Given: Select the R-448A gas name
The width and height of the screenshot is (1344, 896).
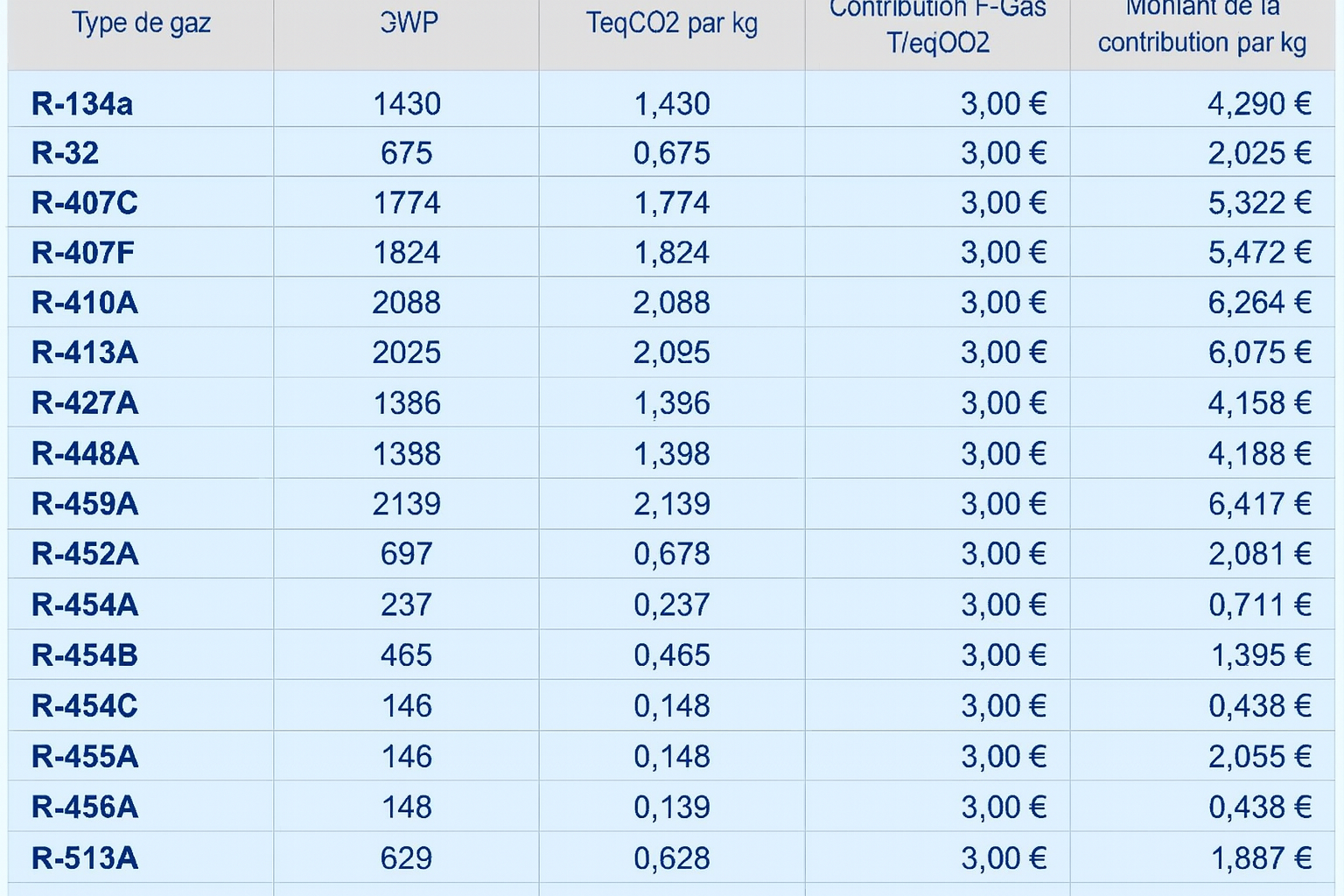Looking at the screenshot, I should [x=85, y=454].
